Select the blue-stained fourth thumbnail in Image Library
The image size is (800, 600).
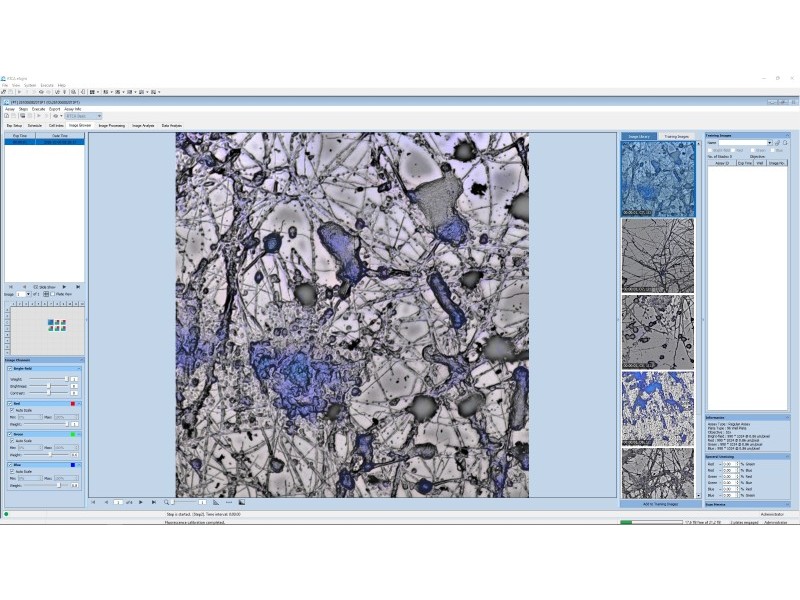pyautogui.click(x=658, y=409)
